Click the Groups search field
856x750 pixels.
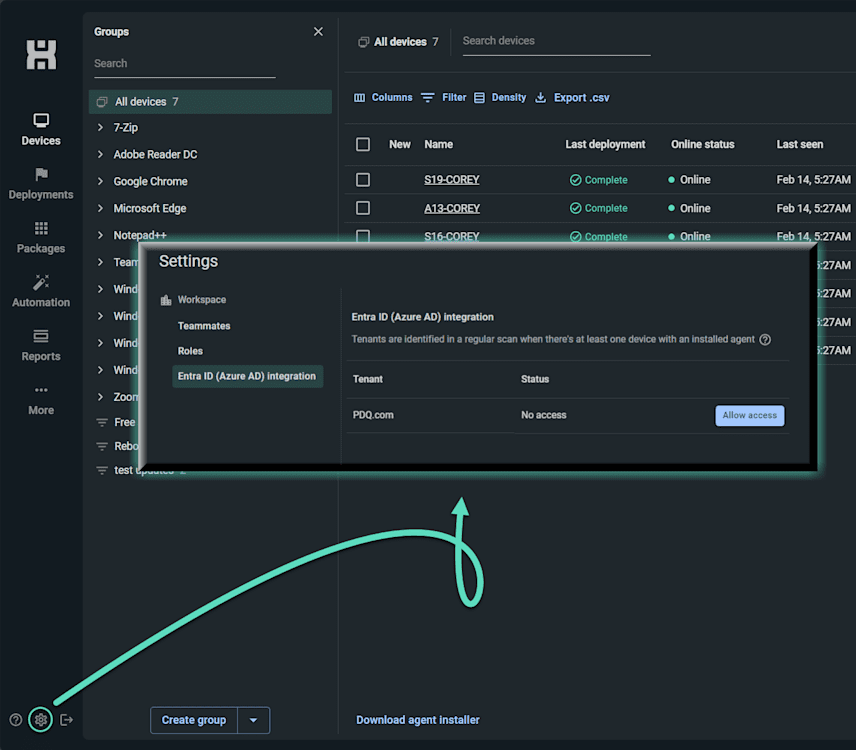pyautogui.click(x=185, y=64)
